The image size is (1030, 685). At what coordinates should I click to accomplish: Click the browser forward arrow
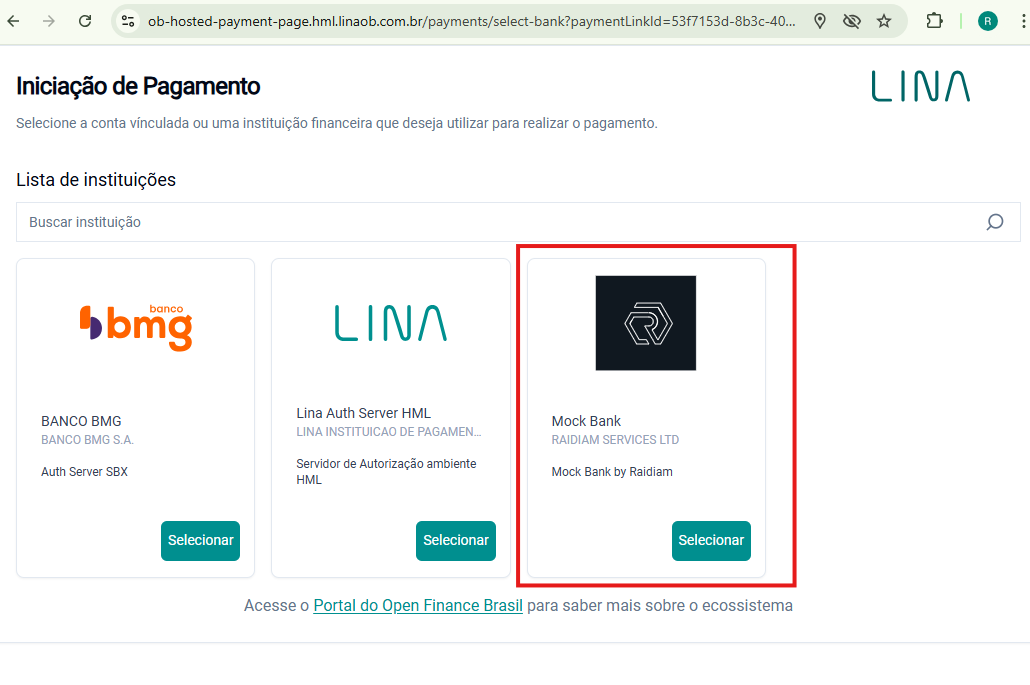click(49, 21)
